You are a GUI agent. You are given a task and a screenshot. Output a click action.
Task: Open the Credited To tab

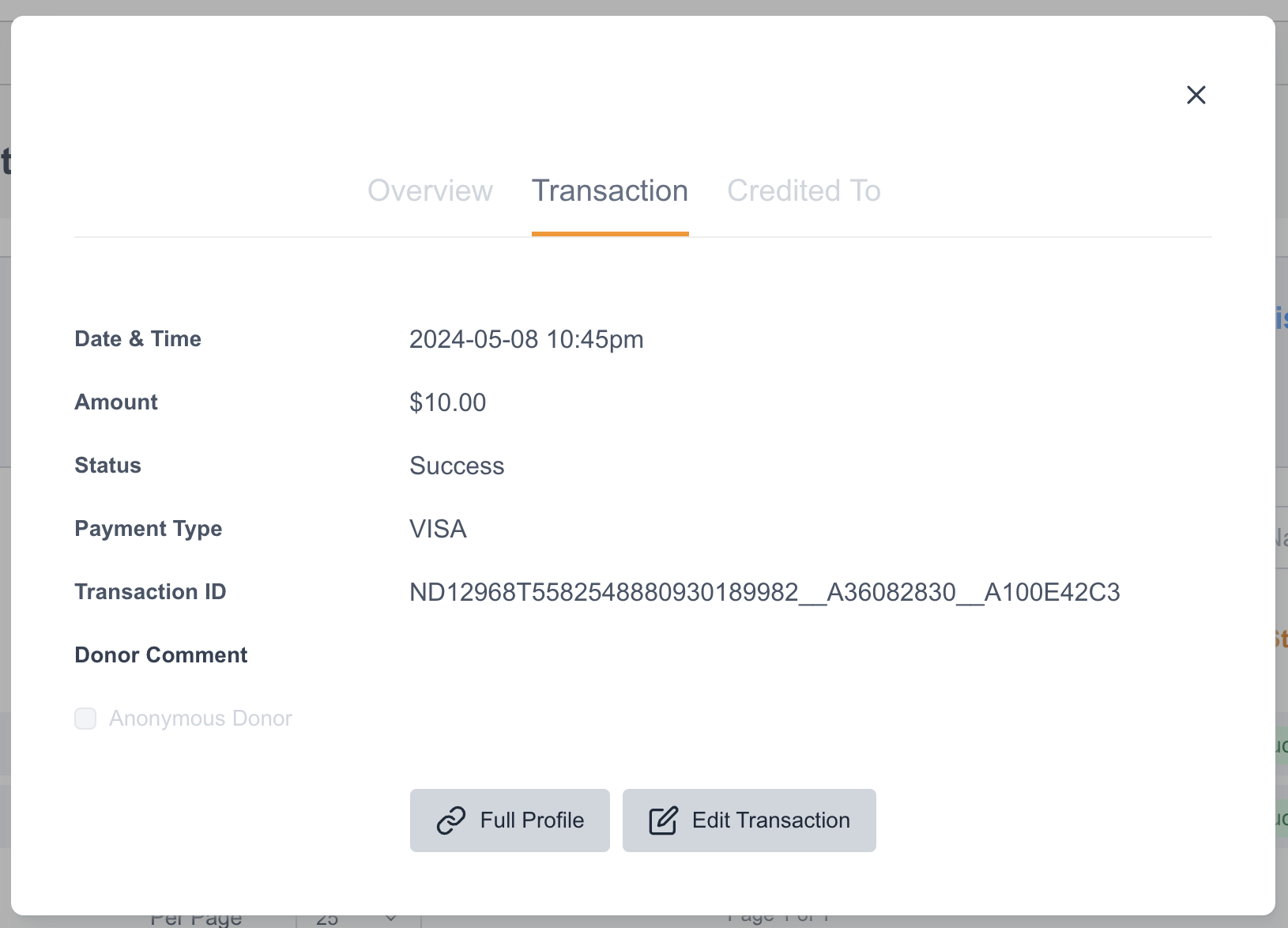804,191
